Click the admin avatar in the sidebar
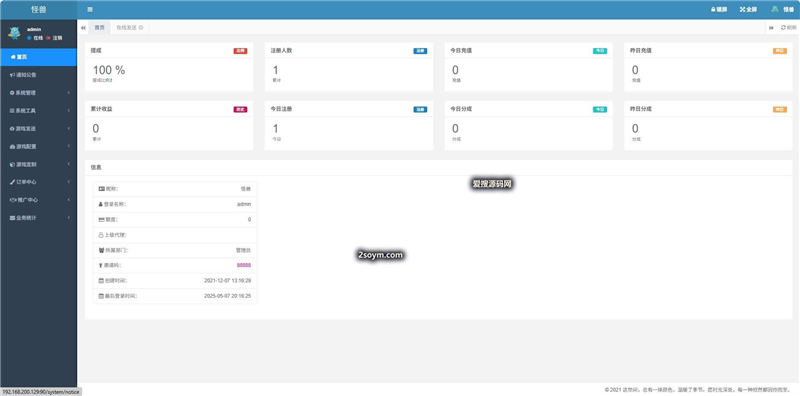800x396 pixels. point(14,33)
